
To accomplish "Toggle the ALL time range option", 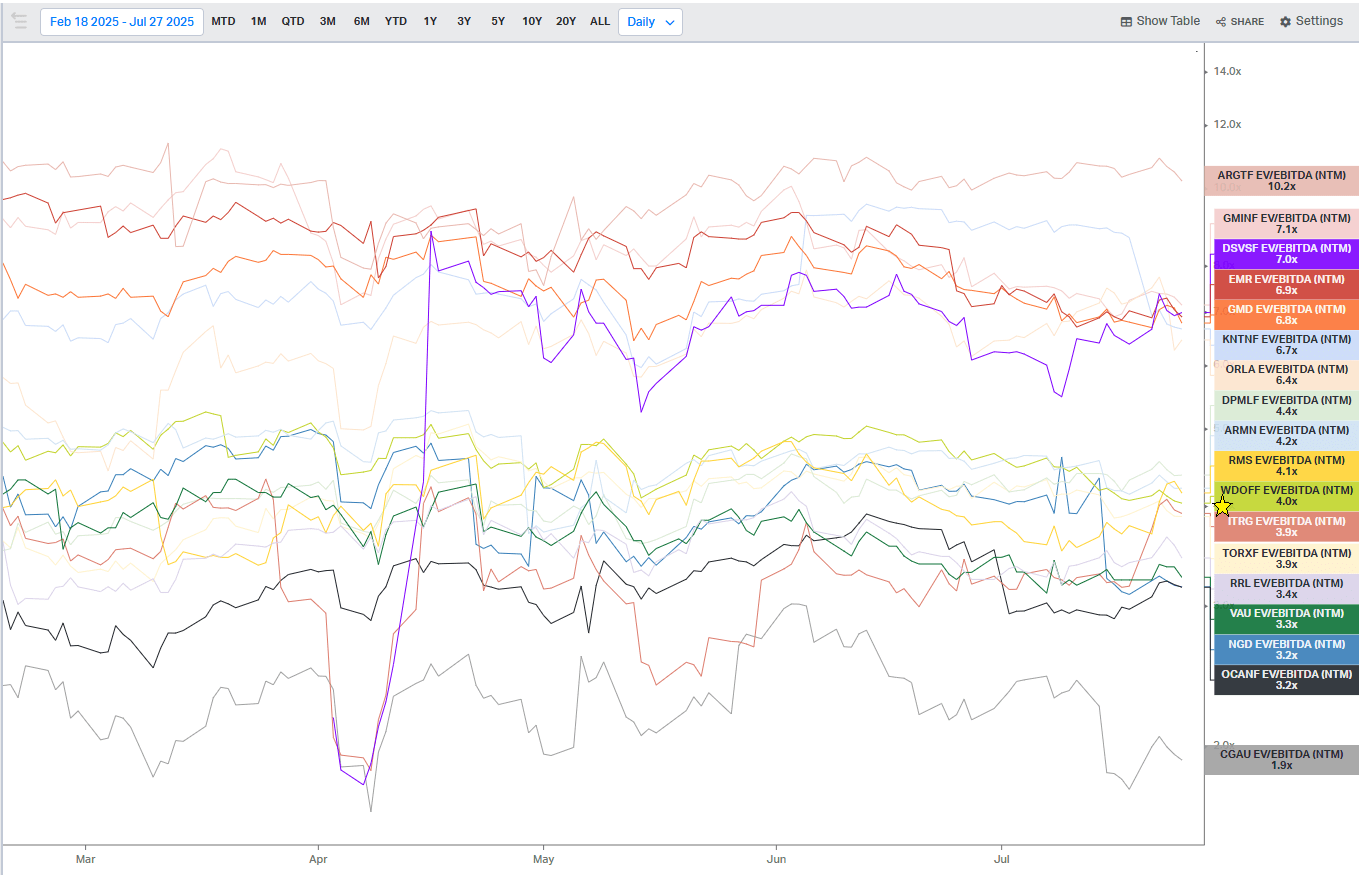I will [599, 20].
